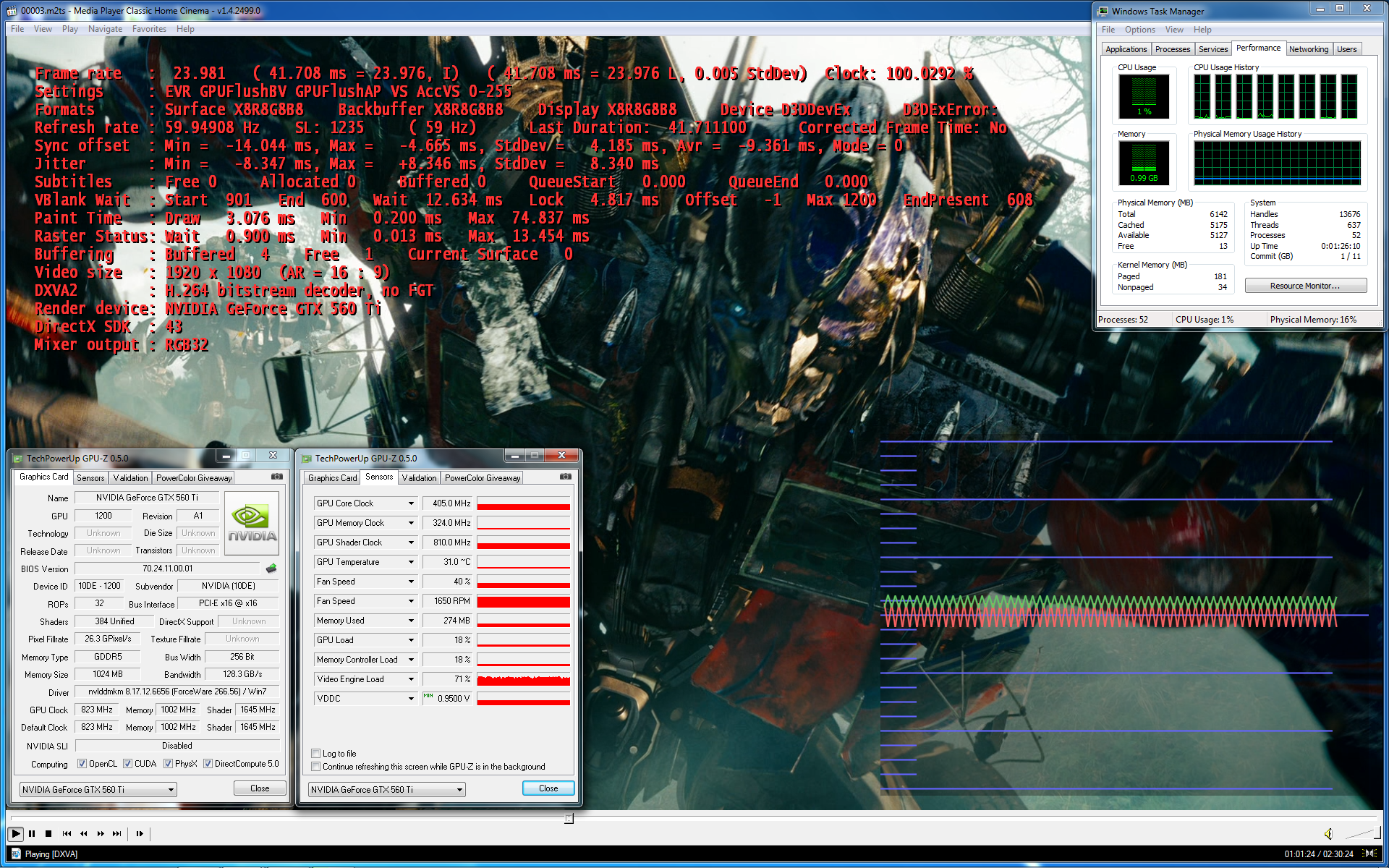Screen dimensions: 1389x868
Task: Switch to the Processes tab in Task Manager
Action: 1172,49
